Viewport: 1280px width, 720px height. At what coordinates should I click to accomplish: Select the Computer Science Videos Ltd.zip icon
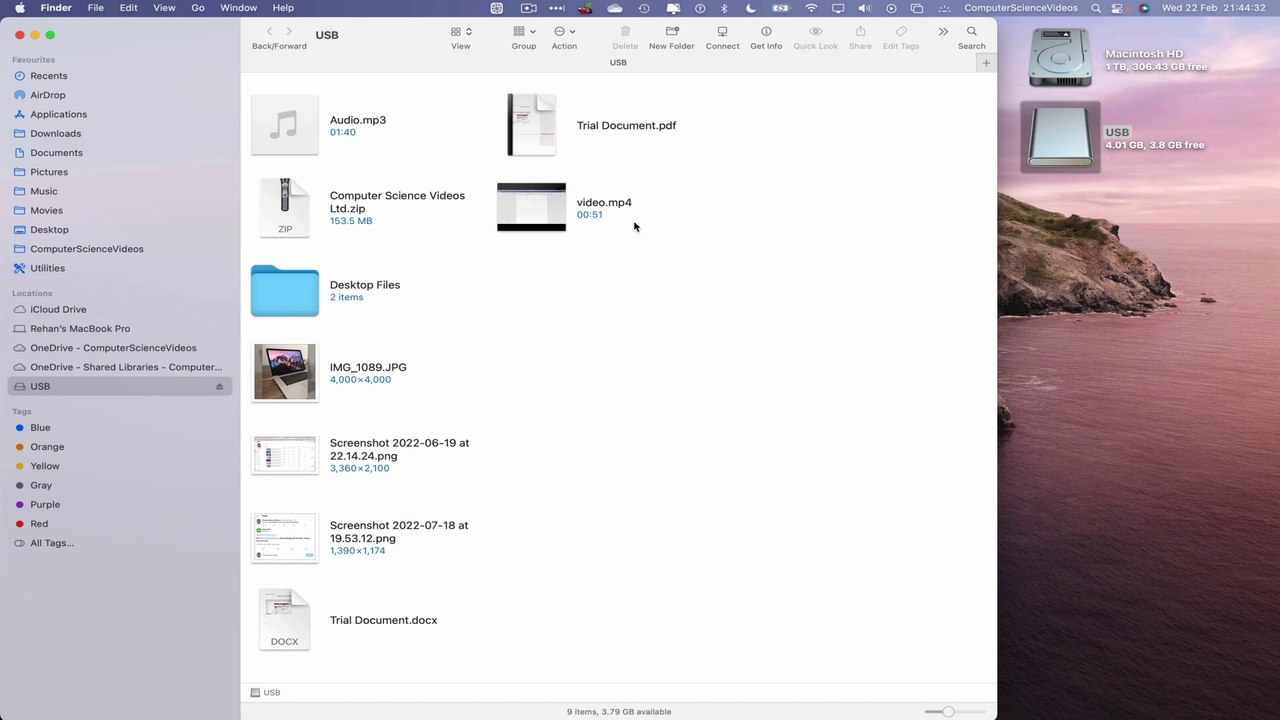click(285, 207)
